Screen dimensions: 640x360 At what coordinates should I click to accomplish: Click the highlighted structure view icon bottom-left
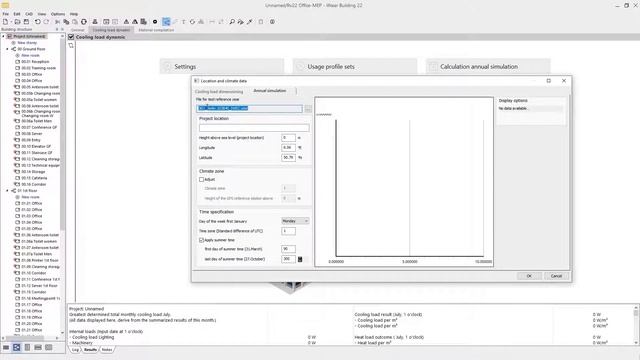tap(16, 347)
